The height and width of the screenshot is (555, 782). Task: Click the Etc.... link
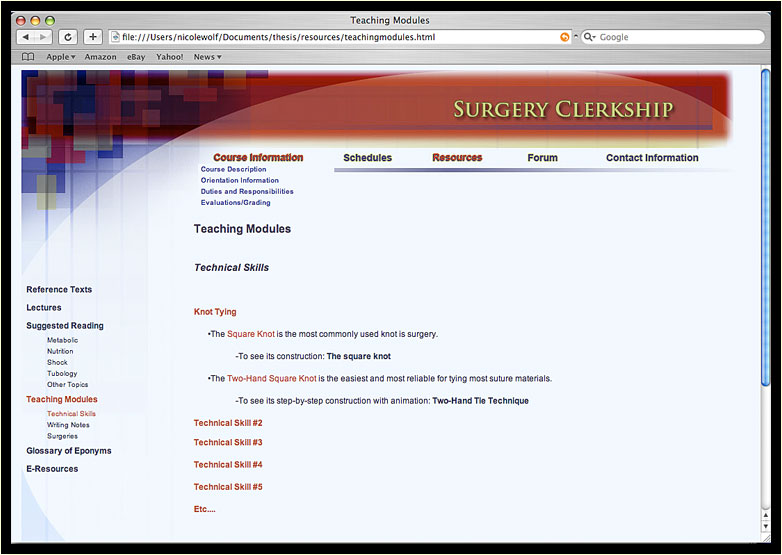coord(204,509)
